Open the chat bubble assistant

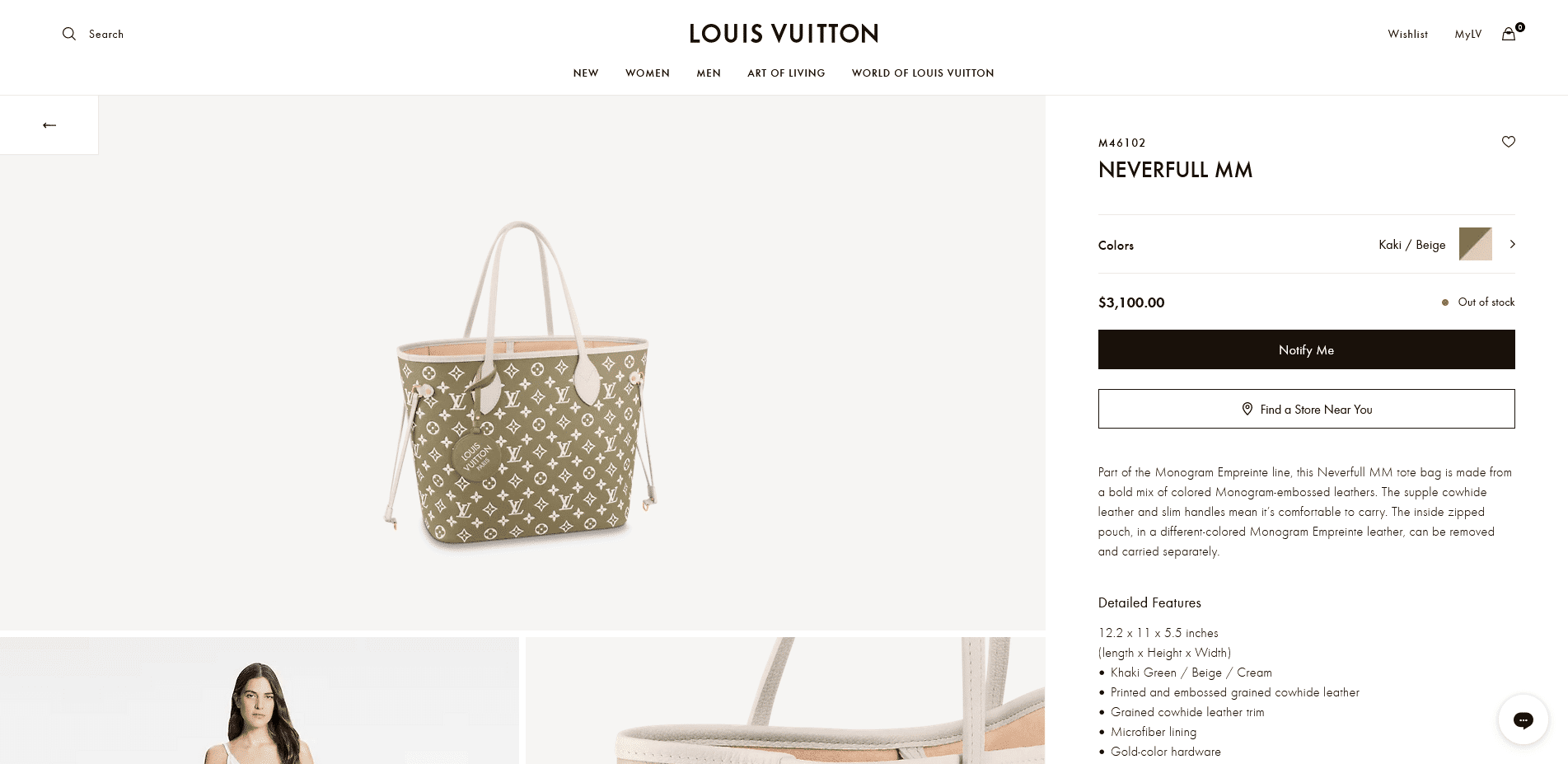(1524, 719)
